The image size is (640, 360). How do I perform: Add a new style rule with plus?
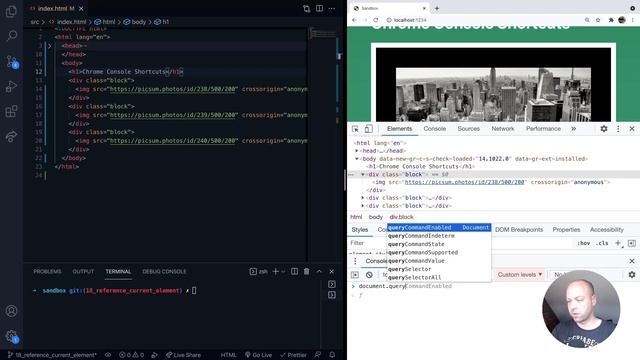[x=618, y=243]
